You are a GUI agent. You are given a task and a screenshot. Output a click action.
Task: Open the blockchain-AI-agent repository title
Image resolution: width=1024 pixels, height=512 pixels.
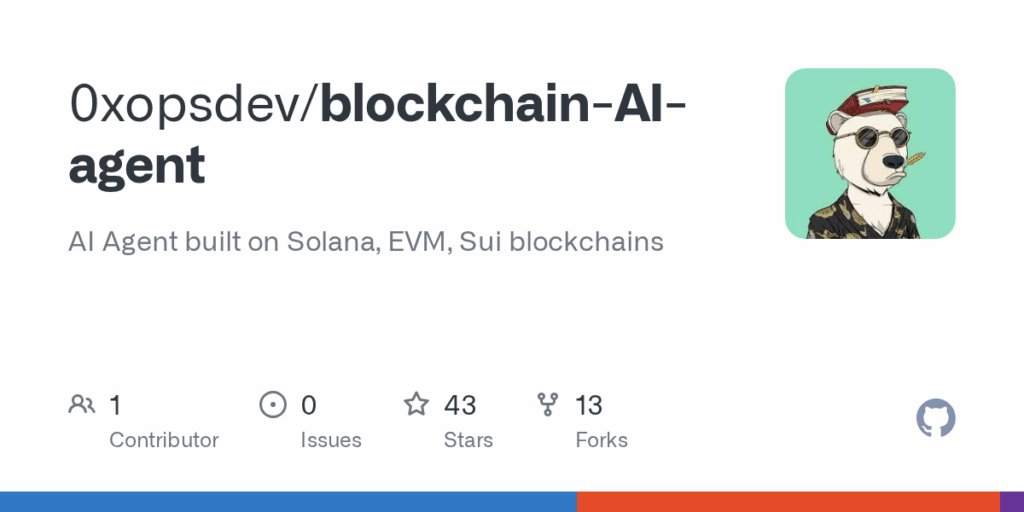[377, 136]
